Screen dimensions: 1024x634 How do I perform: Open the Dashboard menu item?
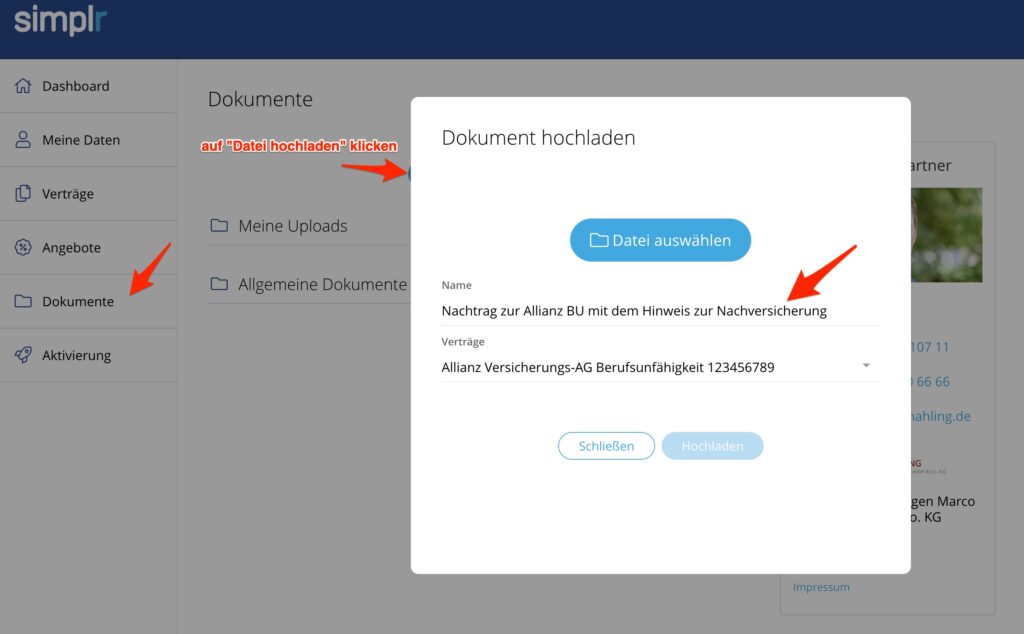click(88, 86)
